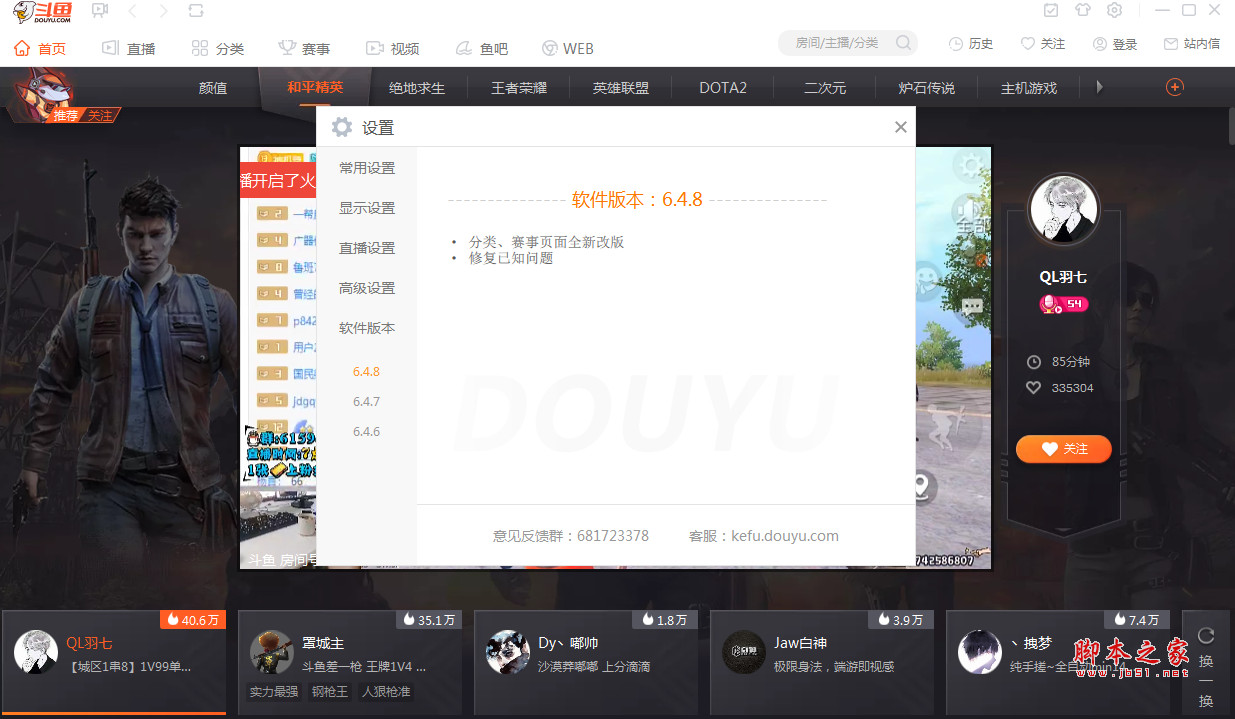Image resolution: width=1235 pixels, height=719 pixels.
Task: Expand more categories with right arrow
Action: coord(1099,87)
